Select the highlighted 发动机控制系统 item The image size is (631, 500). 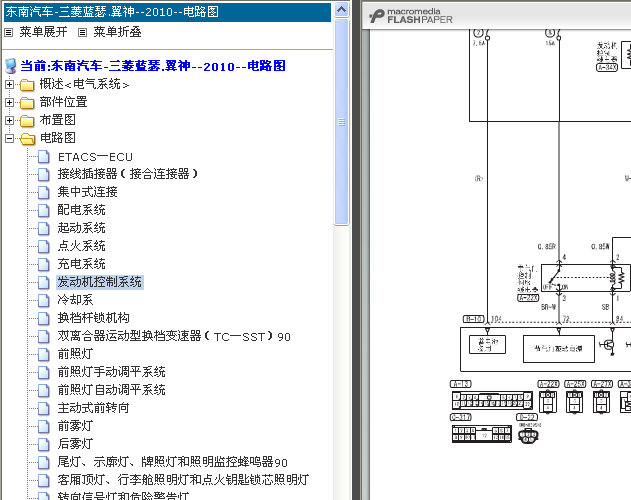(x=99, y=282)
